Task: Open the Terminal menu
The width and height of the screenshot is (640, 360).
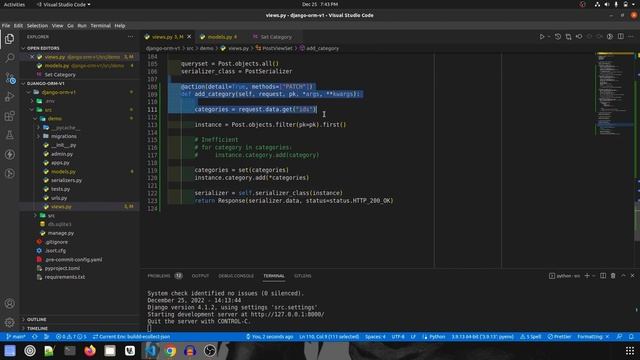Action: point(100,25)
